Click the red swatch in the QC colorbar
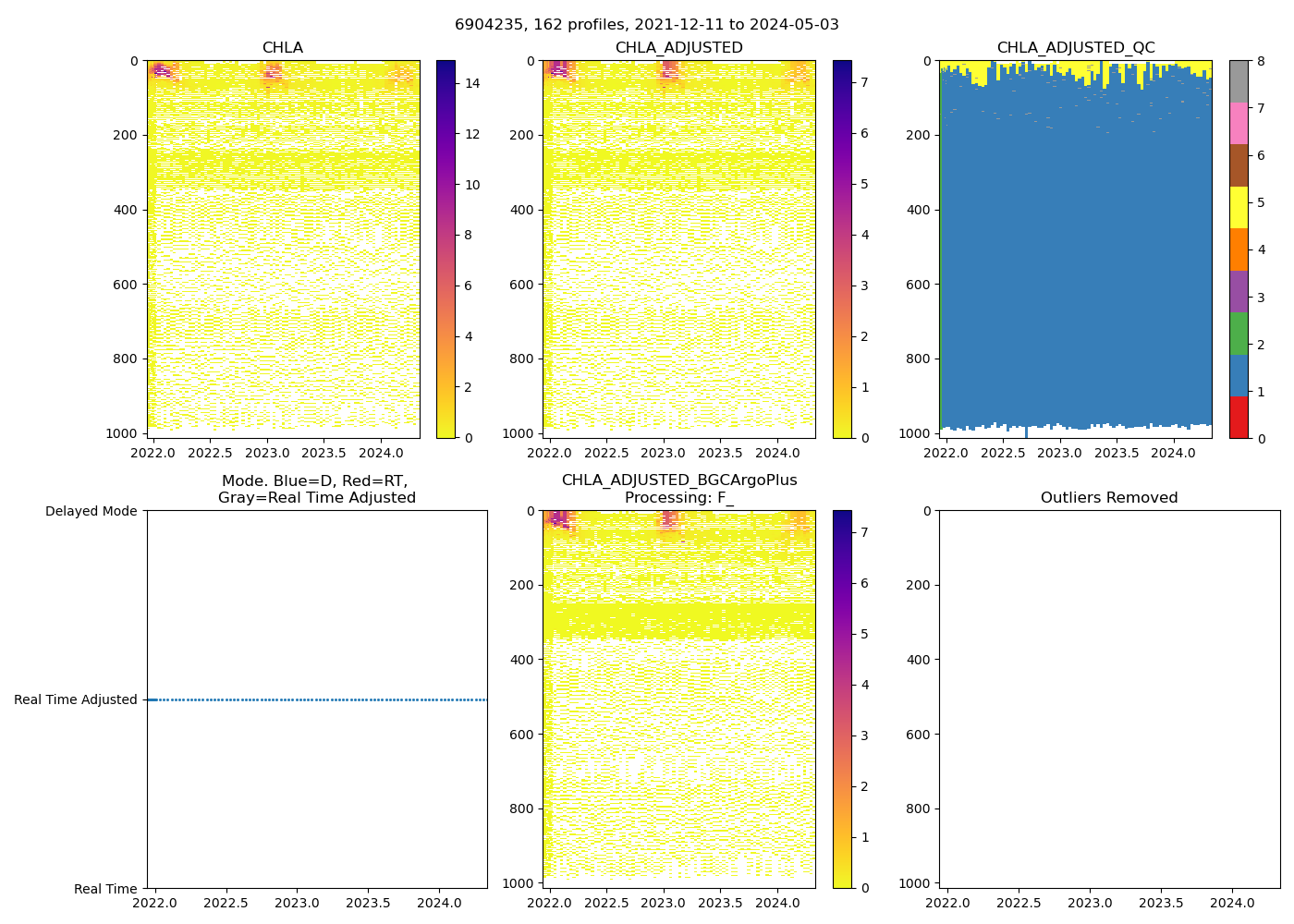This screenshot has width=1294, height=924. (1239, 417)
